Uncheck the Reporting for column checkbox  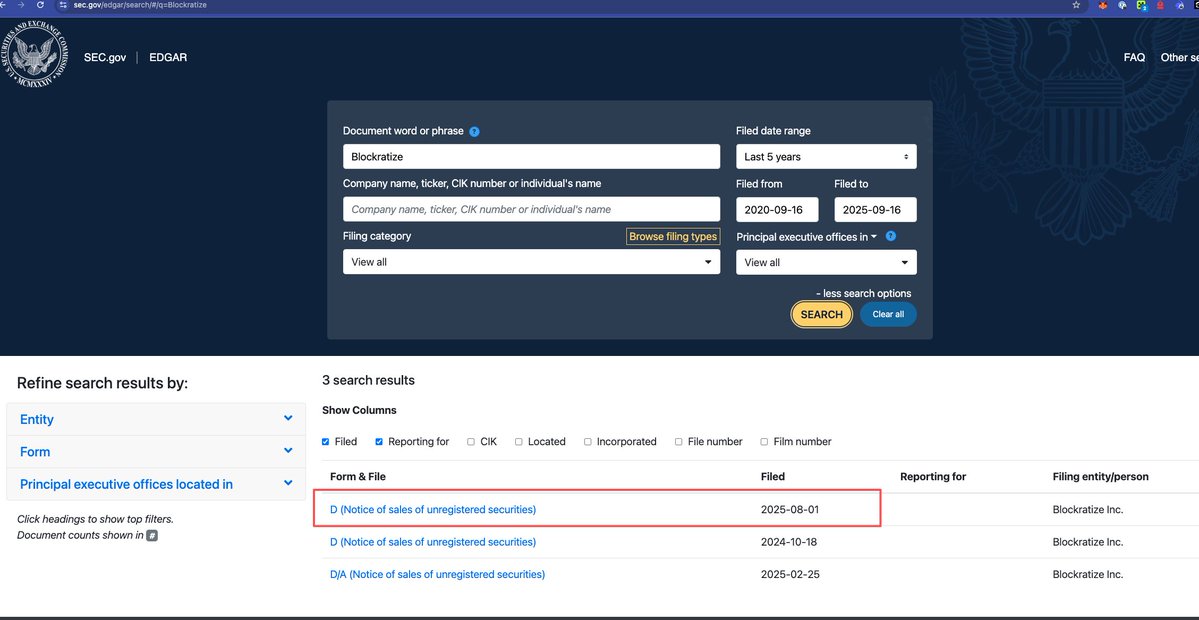pos(379,442)
